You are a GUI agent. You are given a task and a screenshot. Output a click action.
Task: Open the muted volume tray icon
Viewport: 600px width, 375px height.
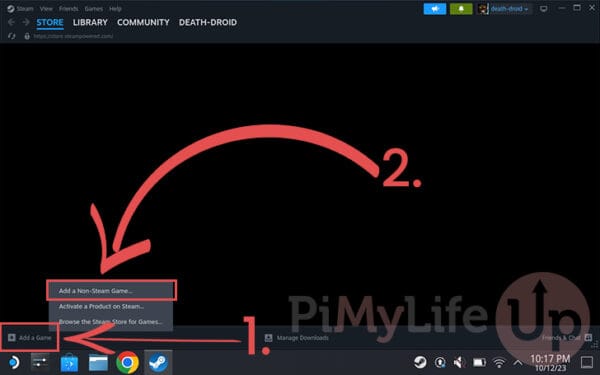point(459,362)
